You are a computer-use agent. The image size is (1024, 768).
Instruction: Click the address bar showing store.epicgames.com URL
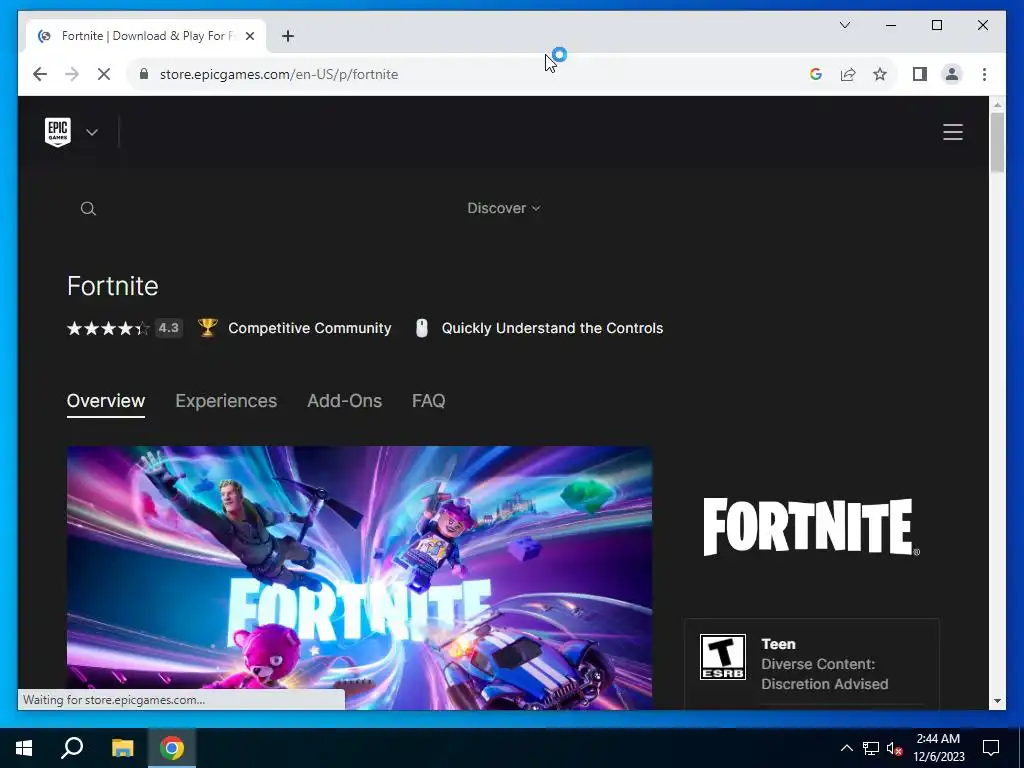pyautogui.click(x=464, y=74)
